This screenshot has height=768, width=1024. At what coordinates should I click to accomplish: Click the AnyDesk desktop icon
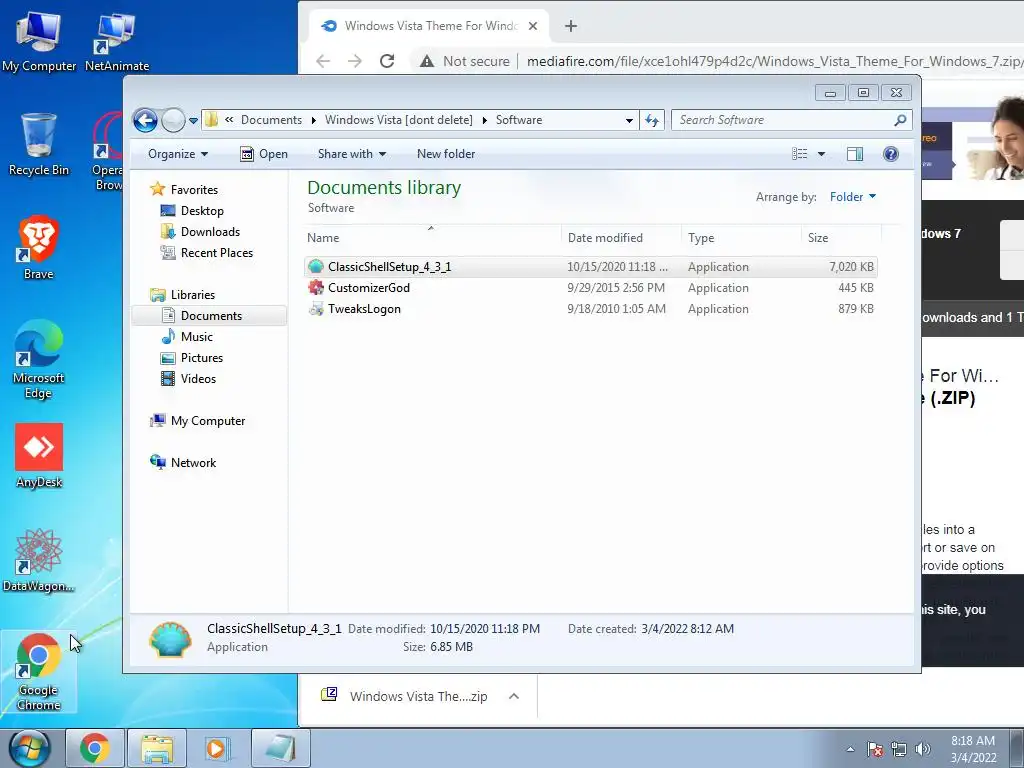point(39,456)
